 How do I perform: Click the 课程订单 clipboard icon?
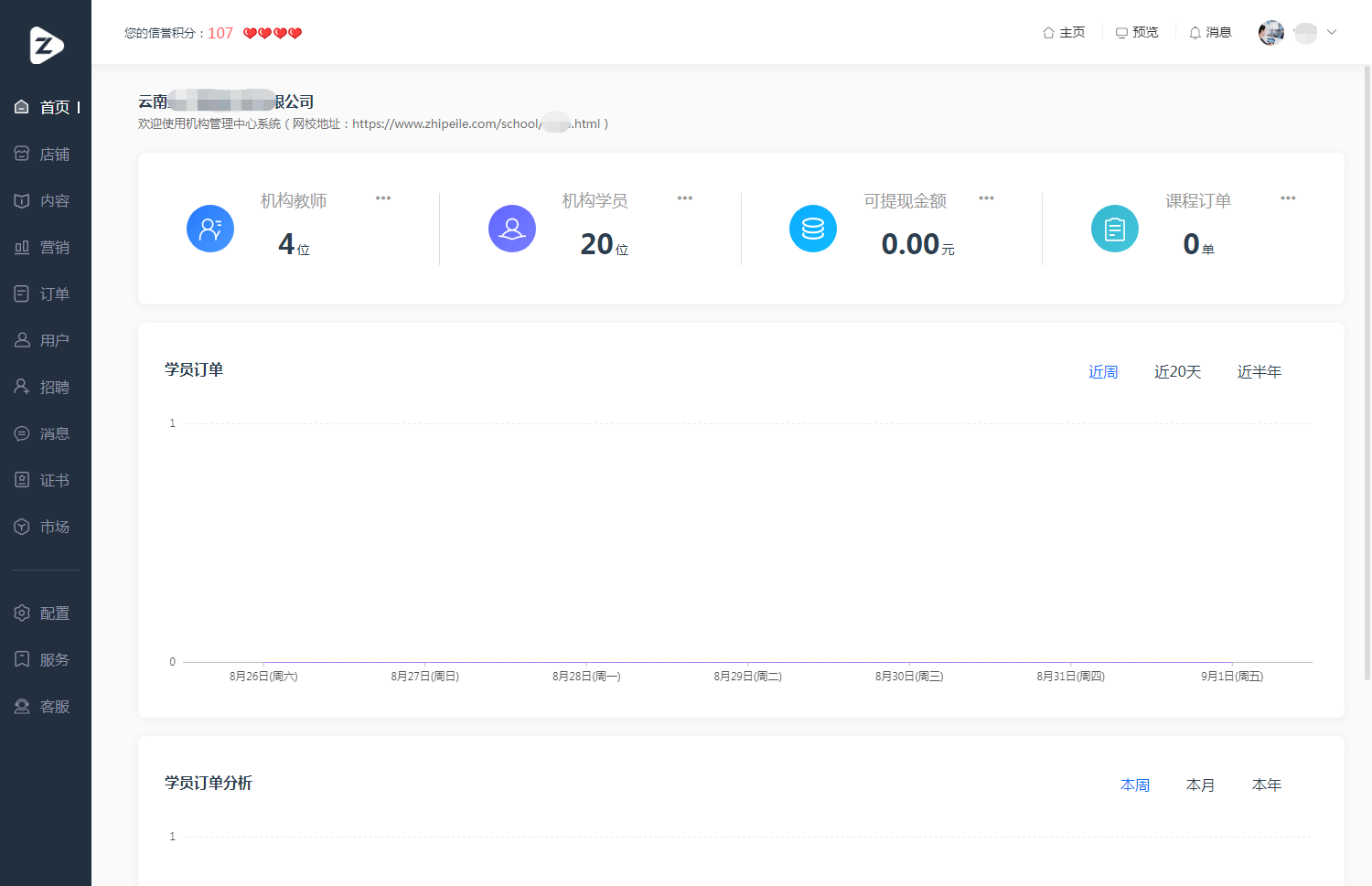[1115, 229]
